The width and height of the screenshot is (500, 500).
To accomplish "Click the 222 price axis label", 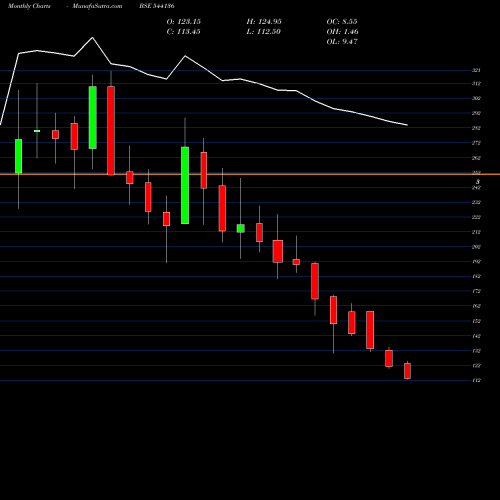I will click(x=476, y=217).
